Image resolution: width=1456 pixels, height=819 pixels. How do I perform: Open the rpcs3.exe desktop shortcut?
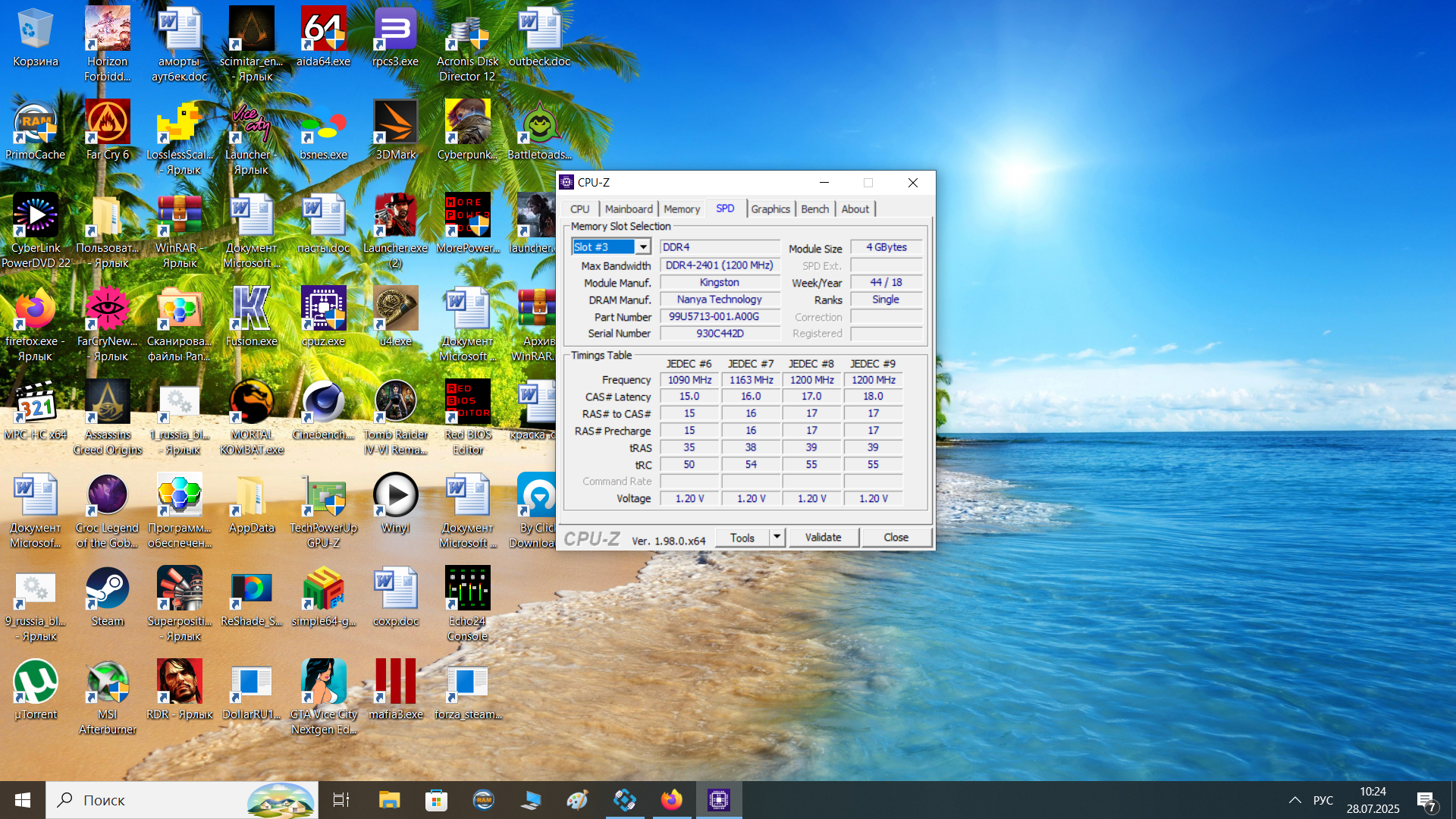click(395, 30)
